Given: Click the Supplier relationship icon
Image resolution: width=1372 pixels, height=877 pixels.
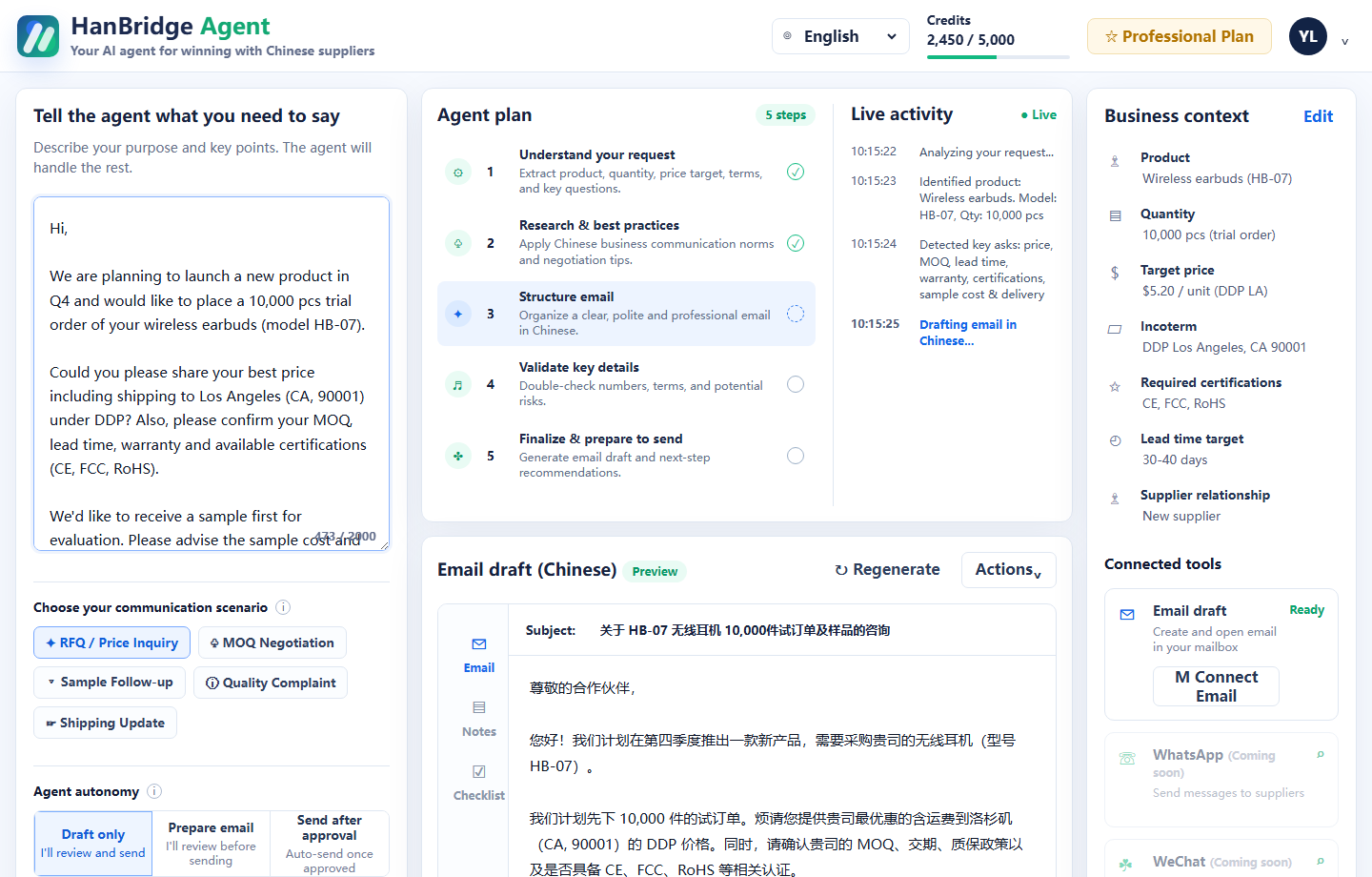Looking at the screenshot, I should (x=1115, y=498).
